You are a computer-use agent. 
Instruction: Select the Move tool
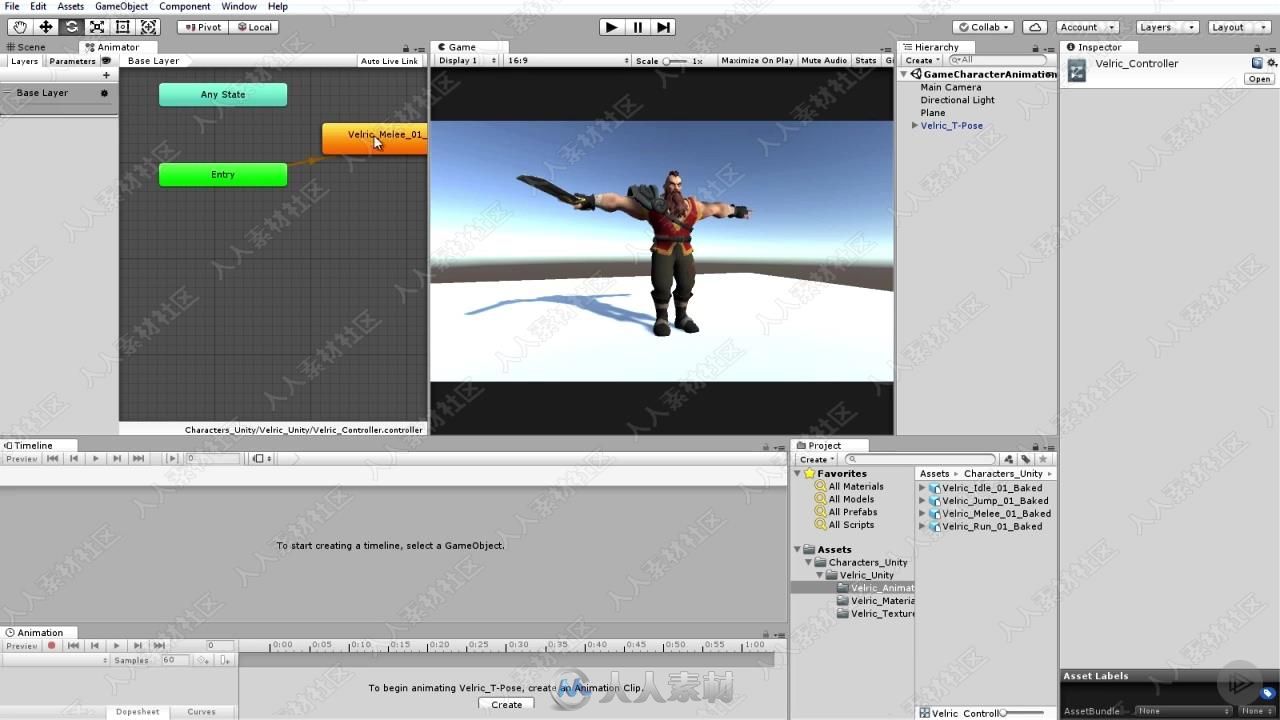pos(45,27)
